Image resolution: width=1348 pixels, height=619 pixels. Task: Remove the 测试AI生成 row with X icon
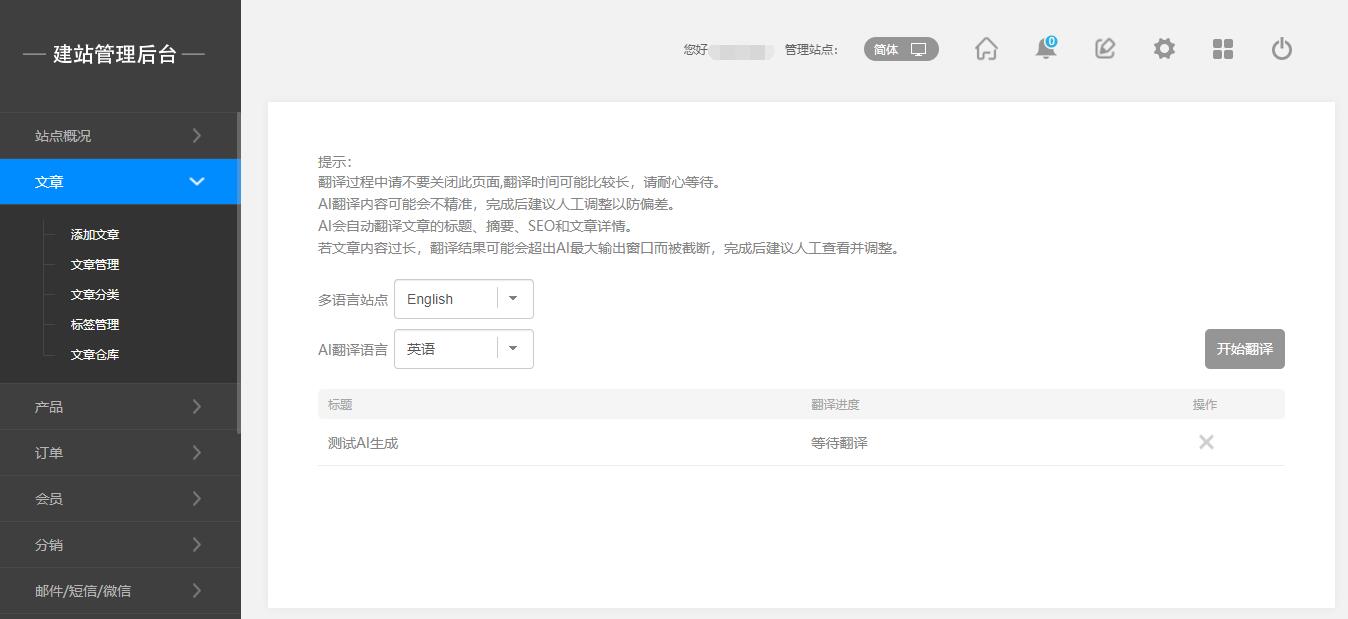pos(1206,442)
